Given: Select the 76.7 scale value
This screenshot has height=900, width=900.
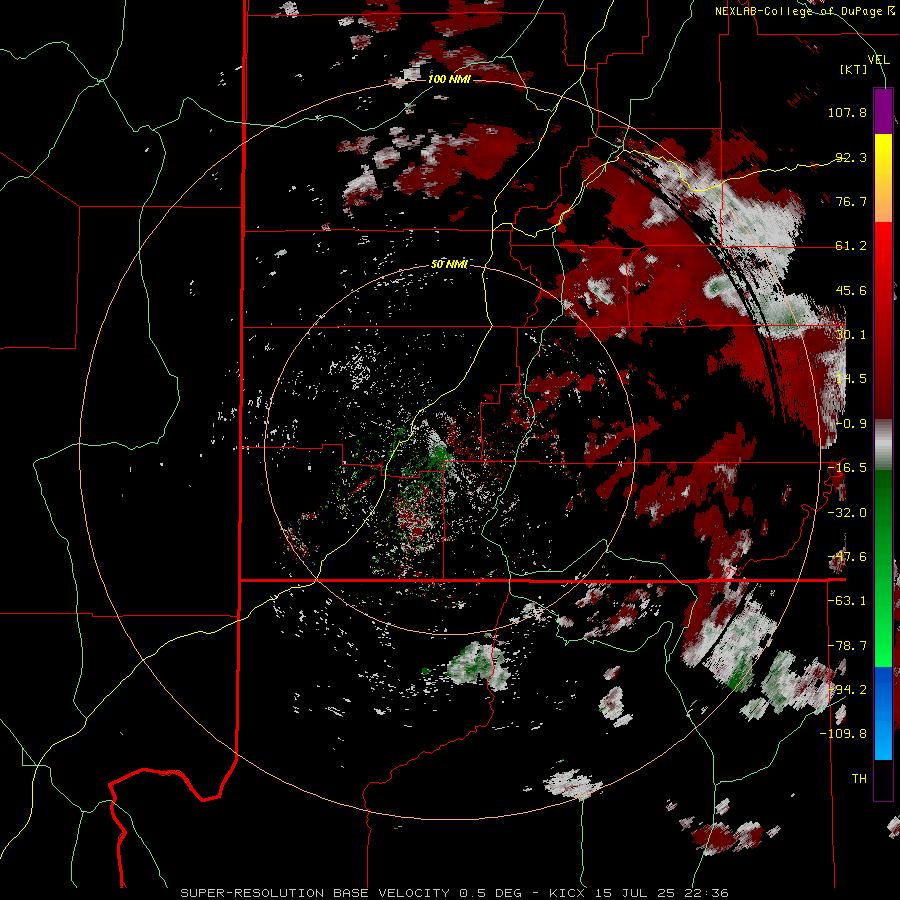Looking at the screenshot, I should tap(851, 201).
